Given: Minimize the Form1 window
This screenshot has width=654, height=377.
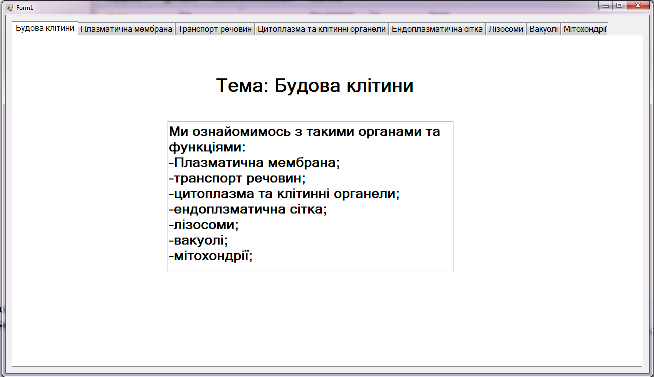Looking at the screenshot, I should (x=605, y=5).
